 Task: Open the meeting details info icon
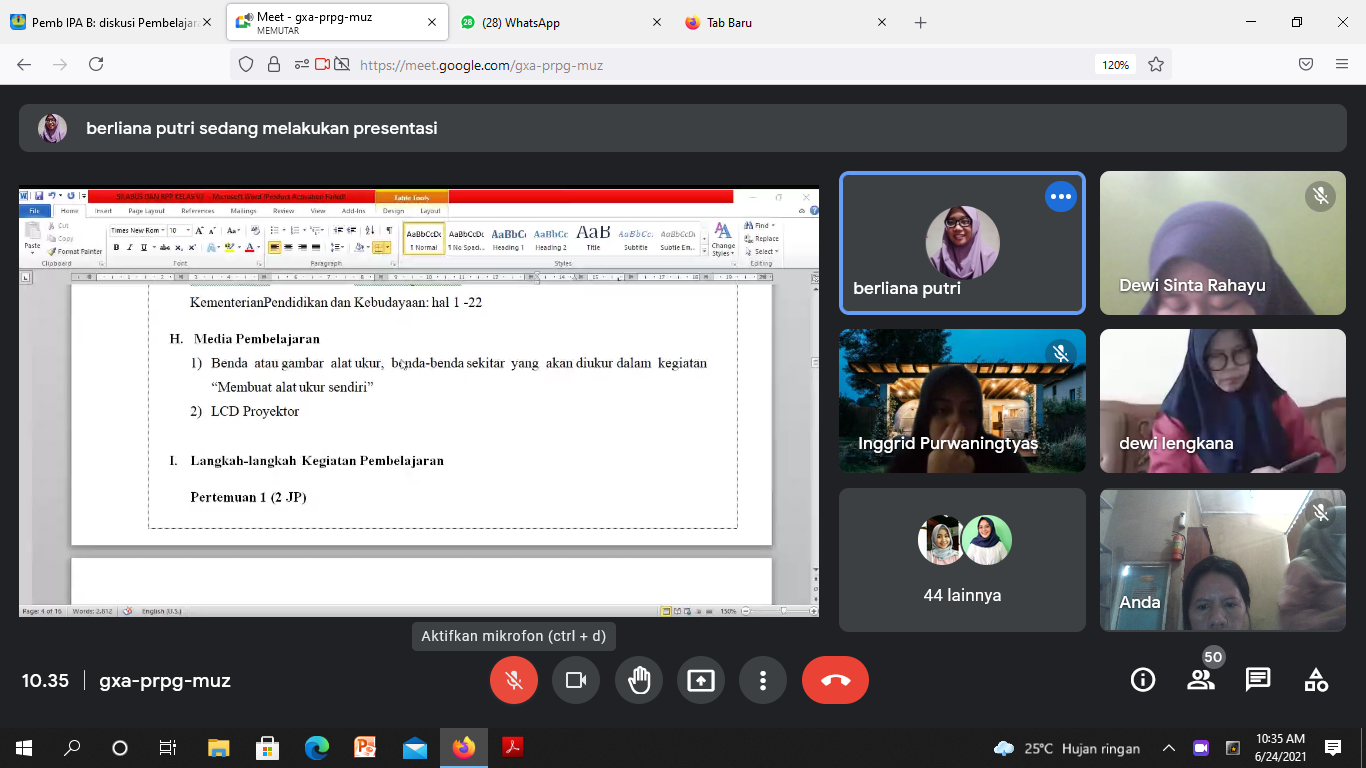coord(1142,680)
